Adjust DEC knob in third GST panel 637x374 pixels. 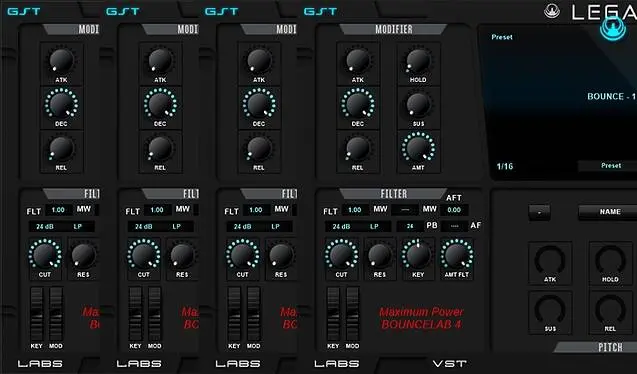(x=259, y=104)
